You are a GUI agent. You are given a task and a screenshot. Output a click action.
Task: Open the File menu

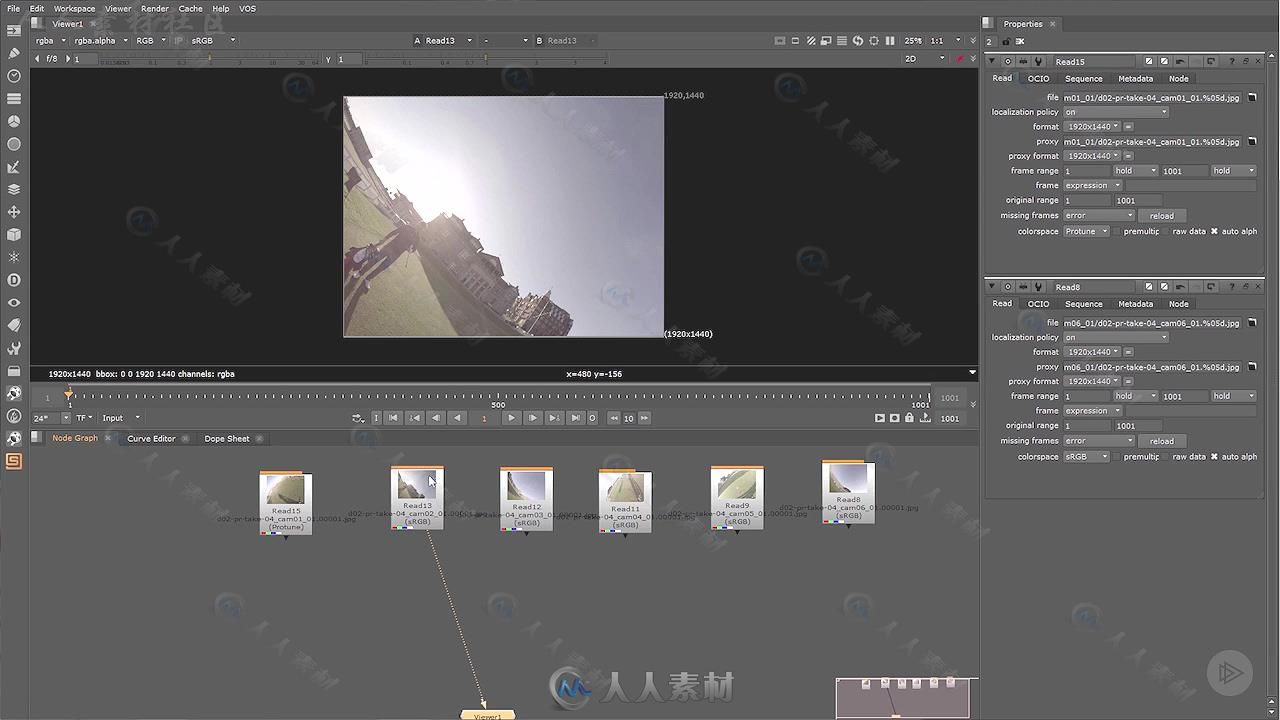14,8
